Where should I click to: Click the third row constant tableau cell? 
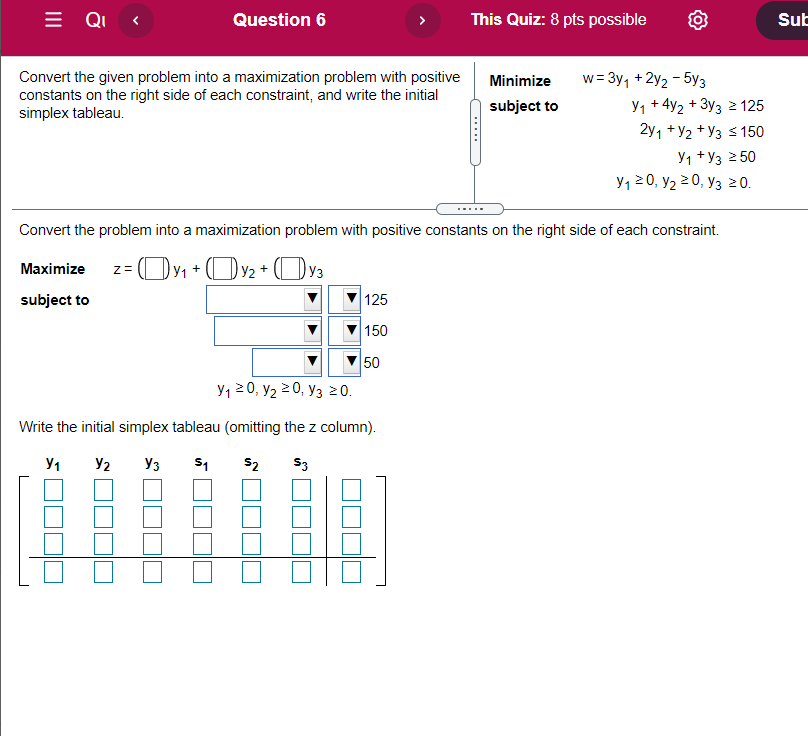pyautogui.click(x=351, y=544)
